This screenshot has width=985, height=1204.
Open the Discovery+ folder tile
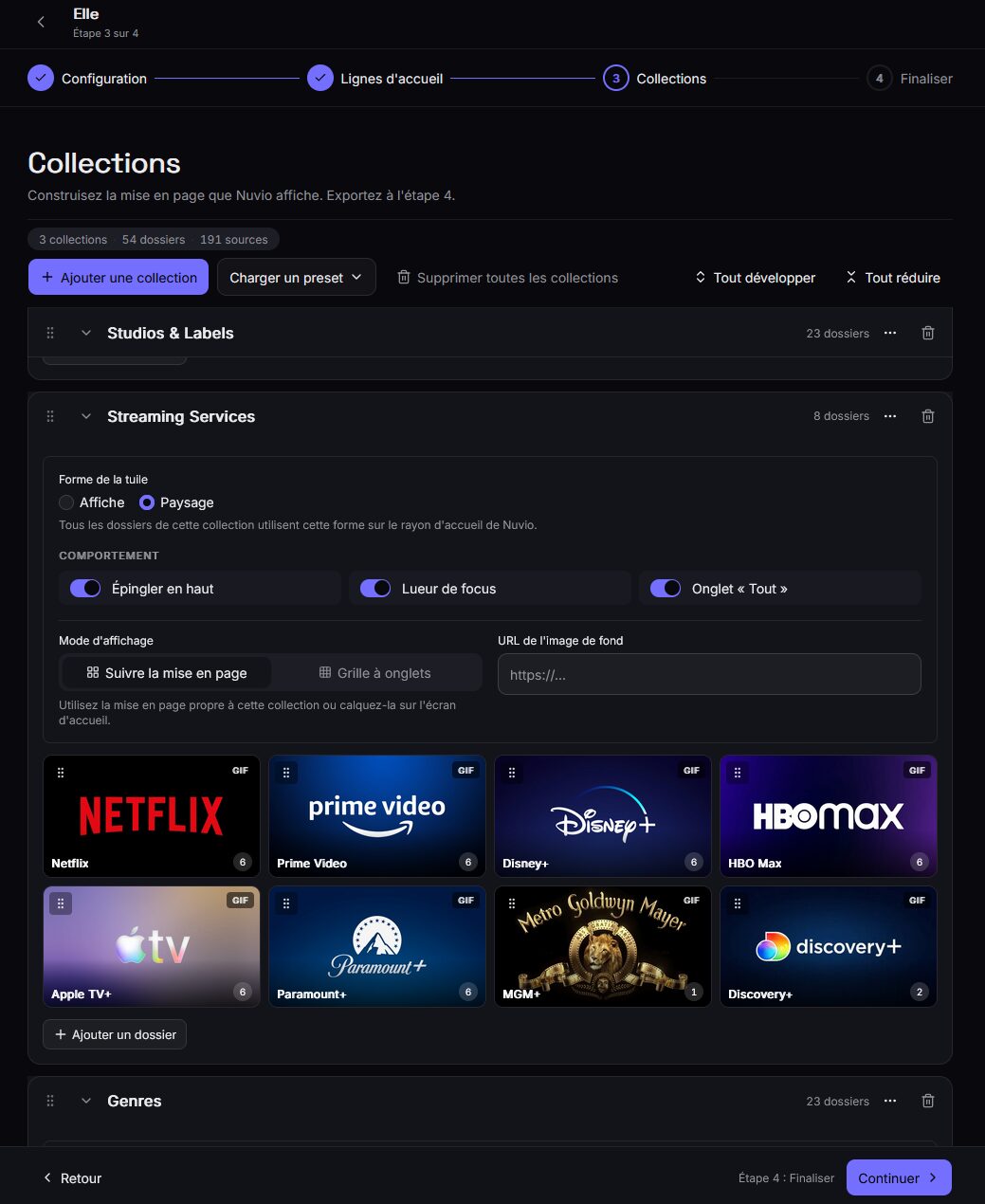[x=829, y=946]
